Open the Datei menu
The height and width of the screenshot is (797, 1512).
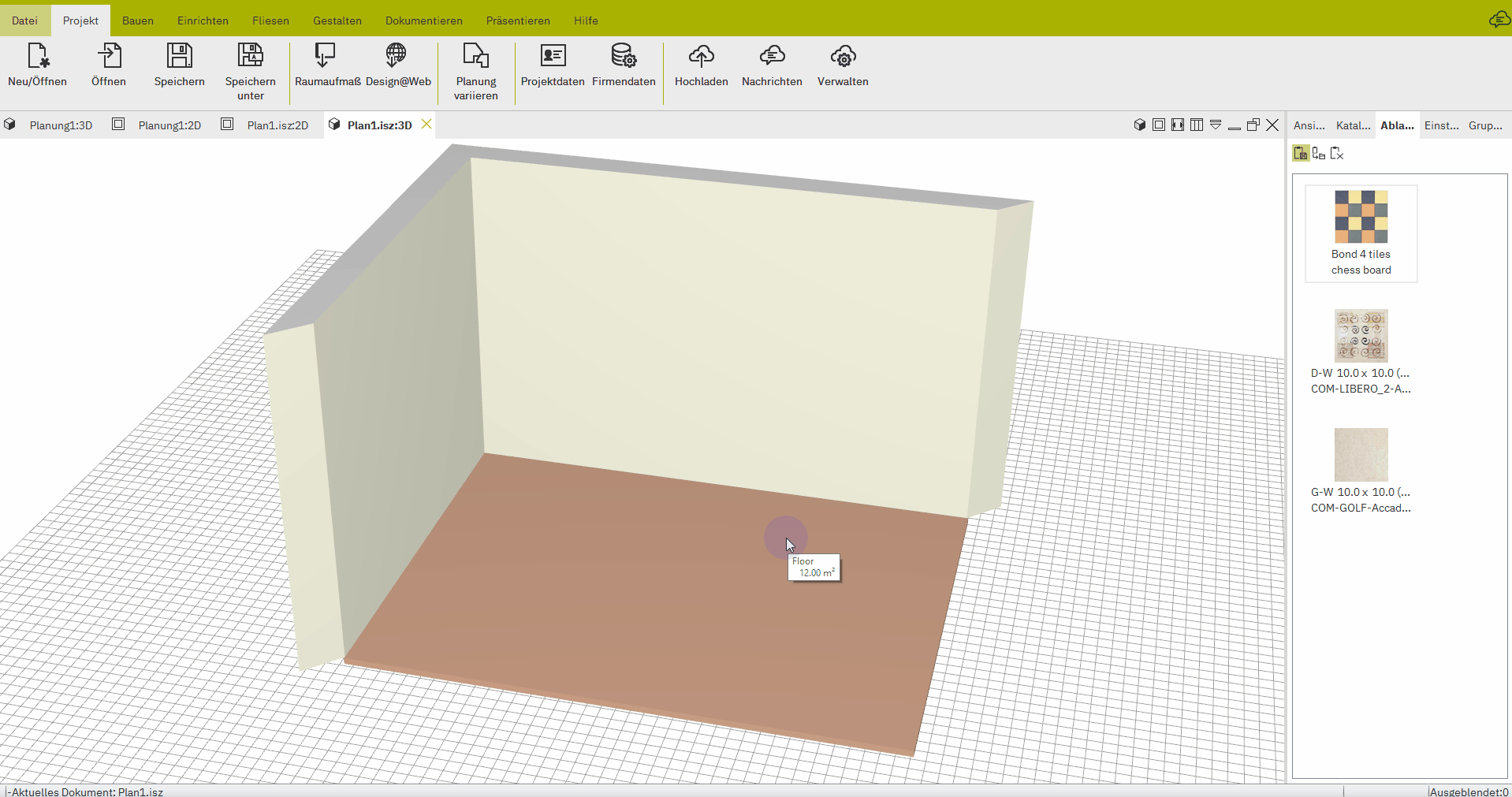click(24, 20)
